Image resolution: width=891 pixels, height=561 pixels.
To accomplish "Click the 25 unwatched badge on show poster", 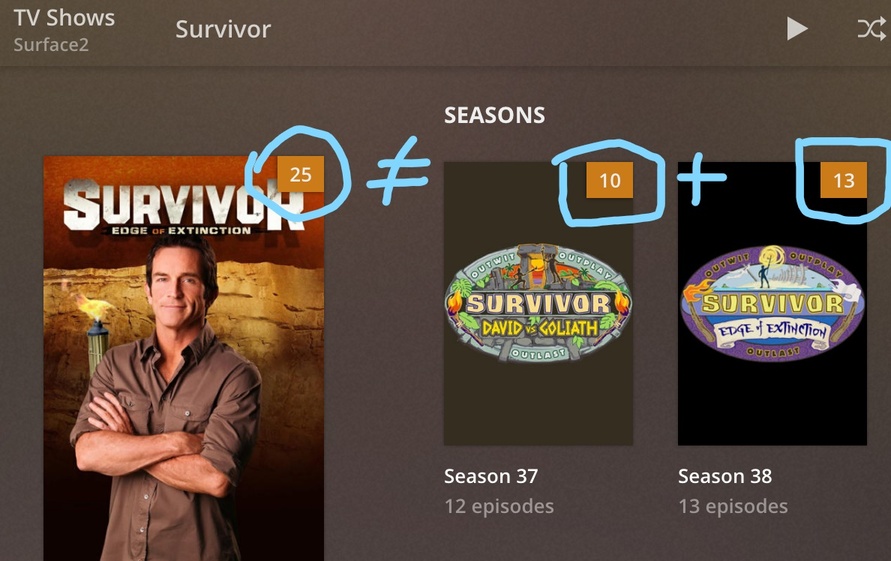I will click(301, 174).
